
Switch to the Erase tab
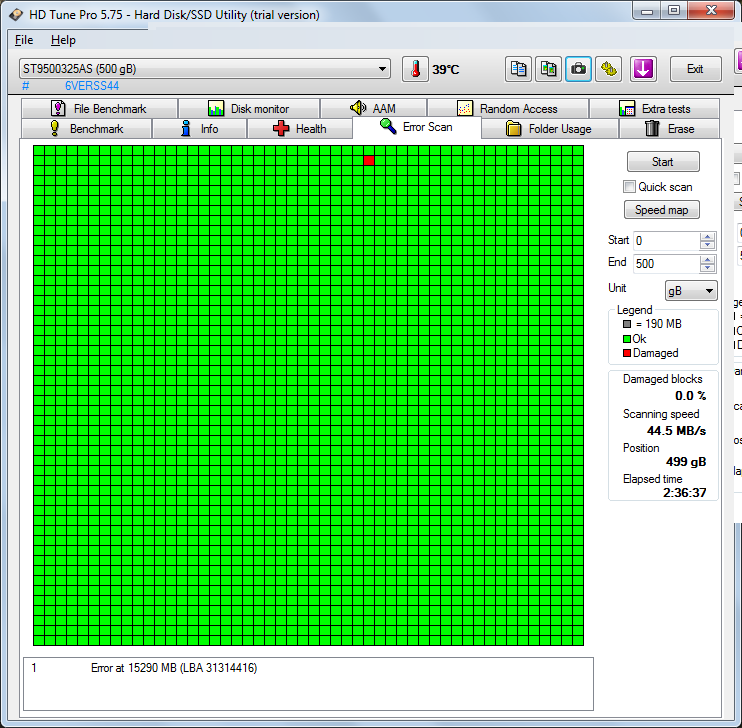coord(670,129)
